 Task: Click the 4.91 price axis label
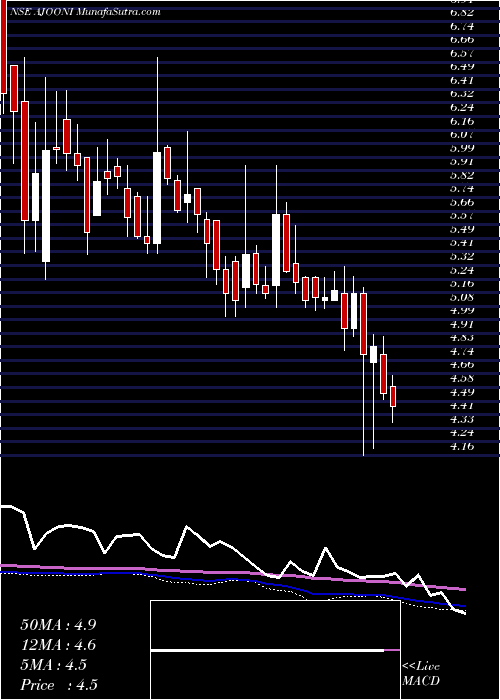click(462, 324)
